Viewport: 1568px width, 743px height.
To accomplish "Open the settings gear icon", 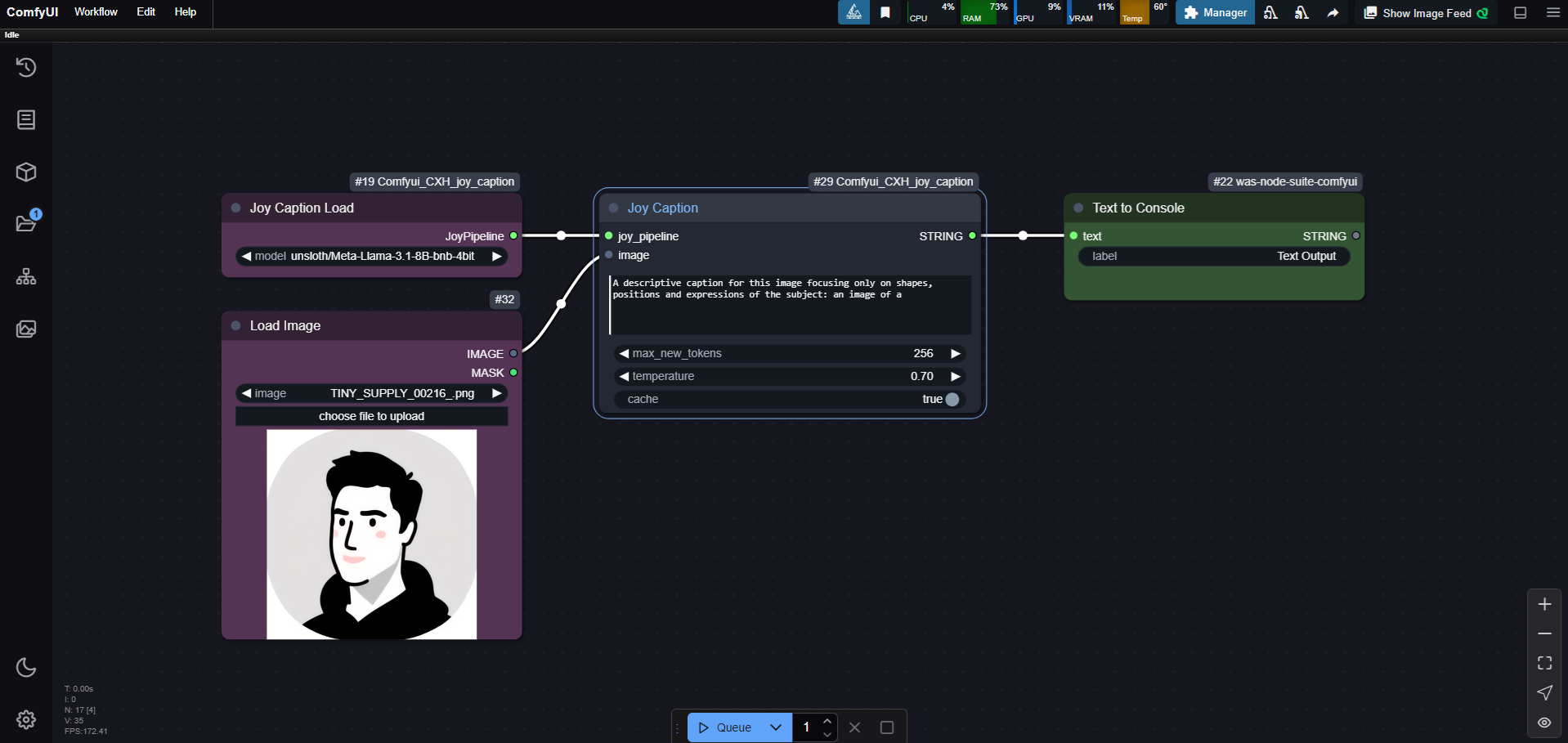I will click(x=26, y=719).
